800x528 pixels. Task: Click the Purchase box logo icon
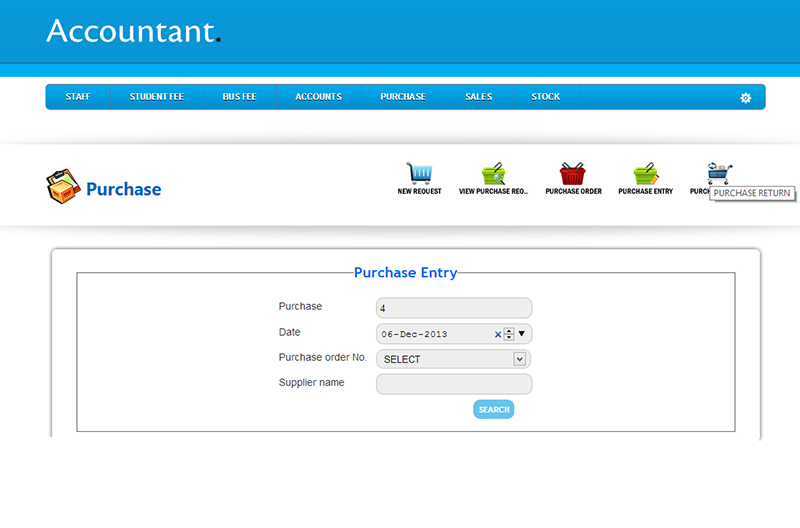62,187
